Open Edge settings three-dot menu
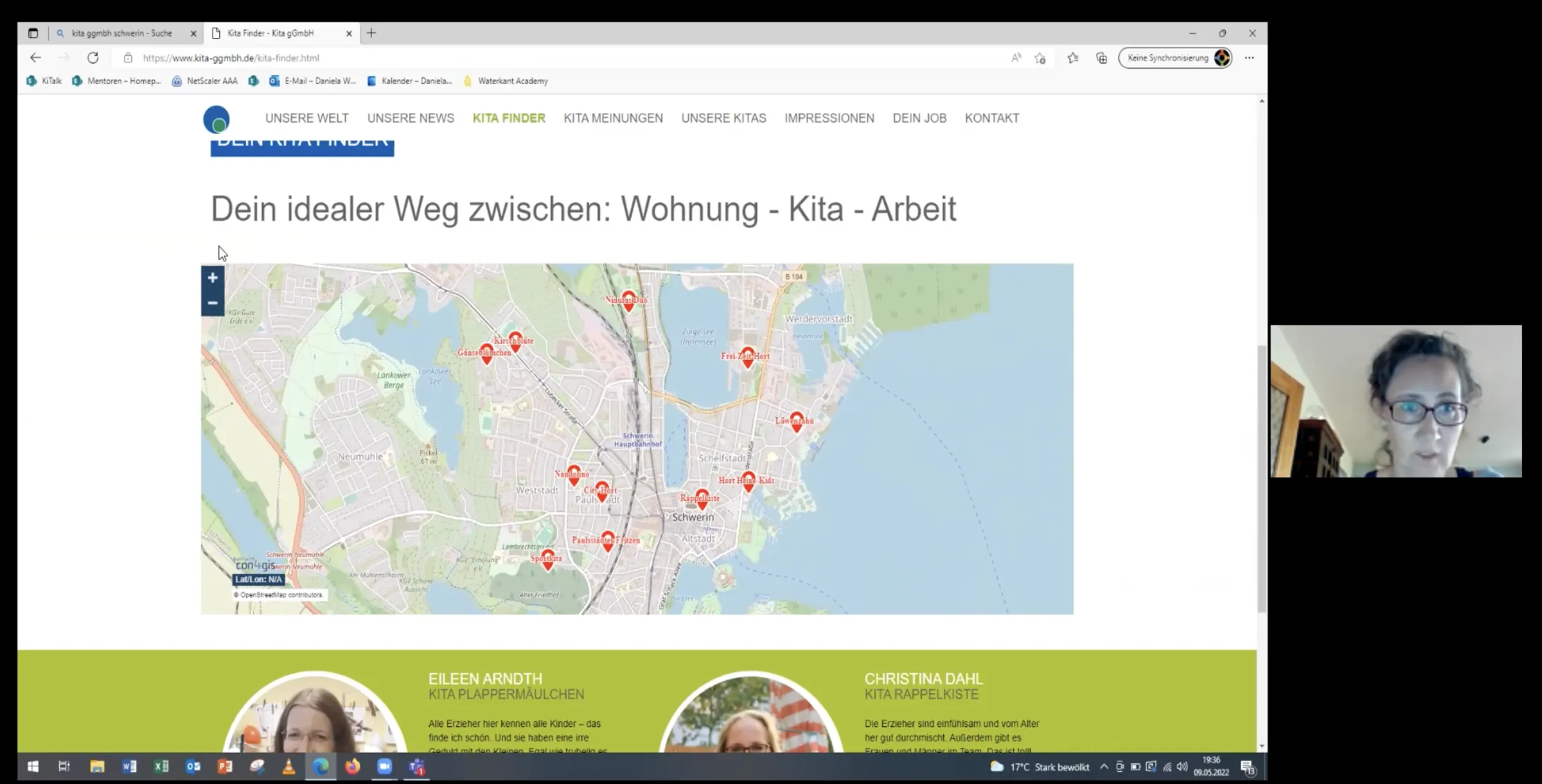Screen dimensions: 1542x784 [x=1249, y=58]
